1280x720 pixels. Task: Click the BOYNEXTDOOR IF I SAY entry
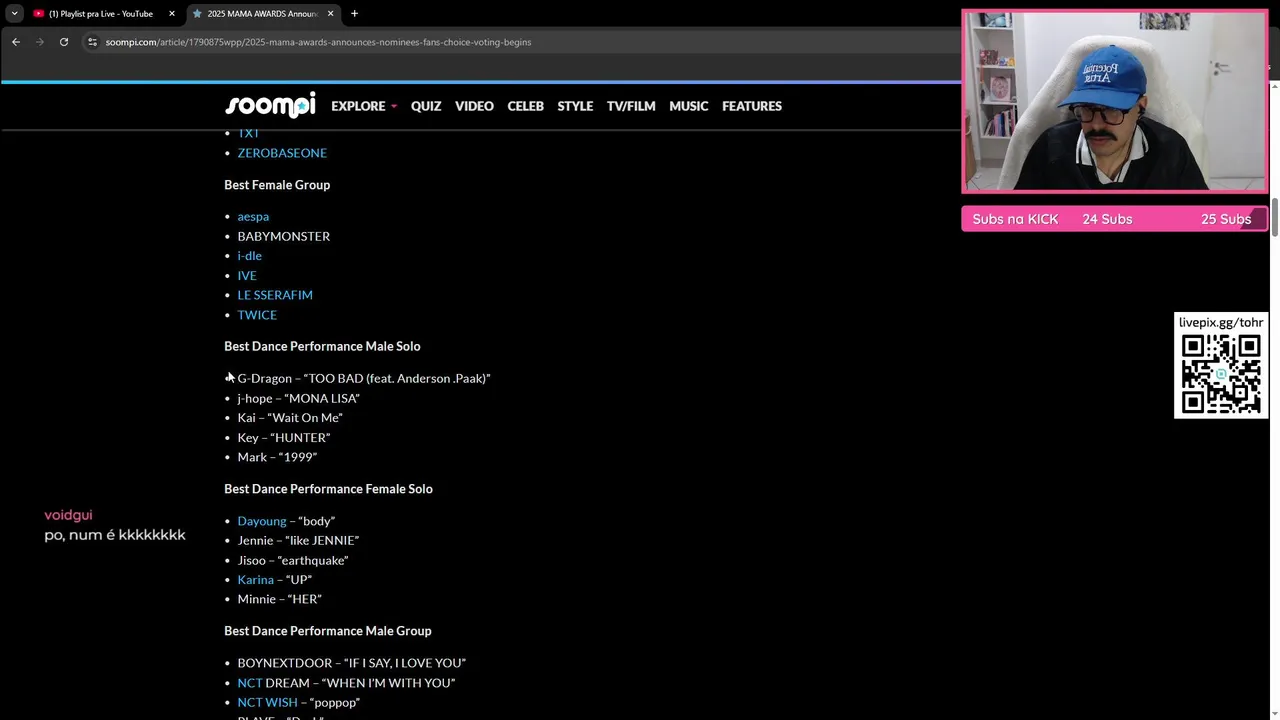352,663
